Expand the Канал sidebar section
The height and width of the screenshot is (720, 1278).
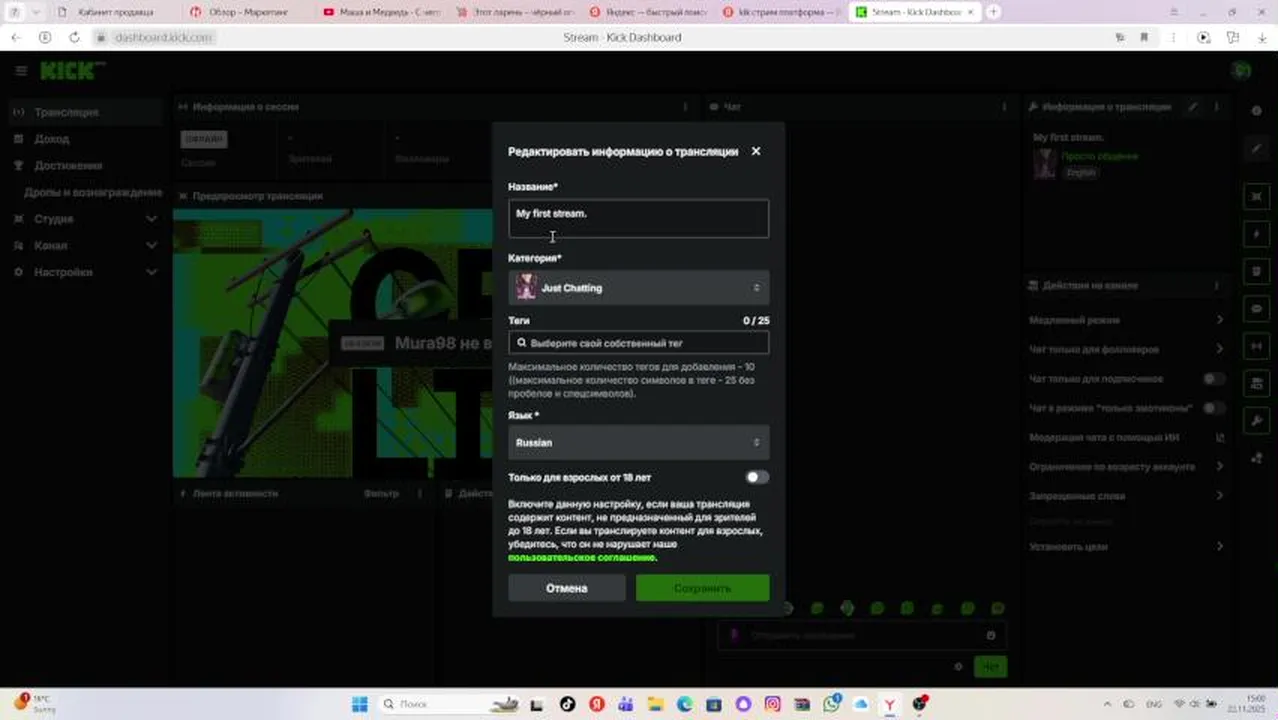(83, 245)
